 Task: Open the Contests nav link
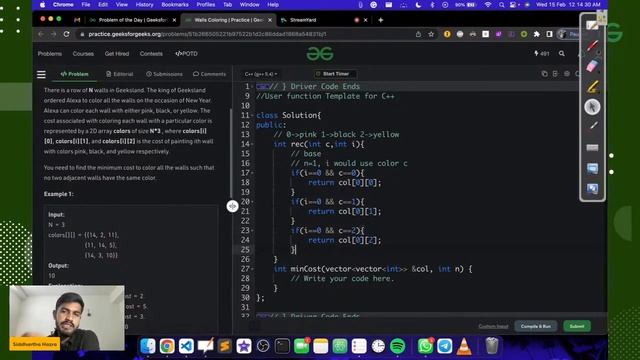(151, 53)
